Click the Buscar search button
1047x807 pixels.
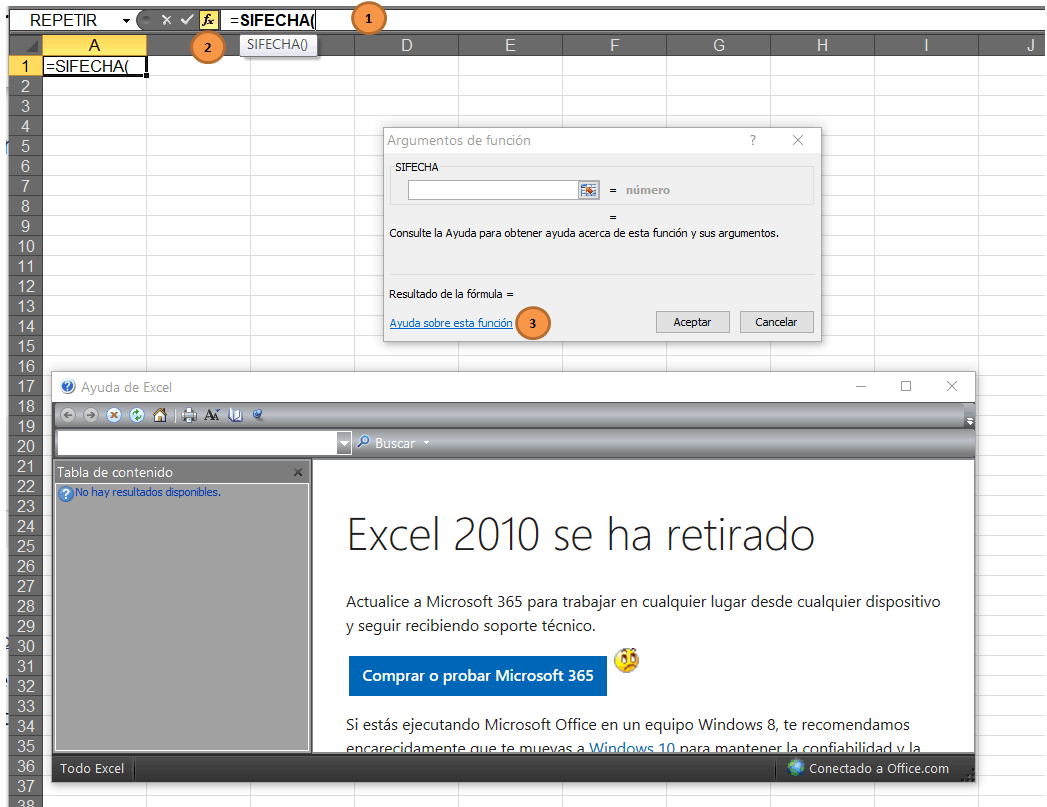(x=386, y=443)
